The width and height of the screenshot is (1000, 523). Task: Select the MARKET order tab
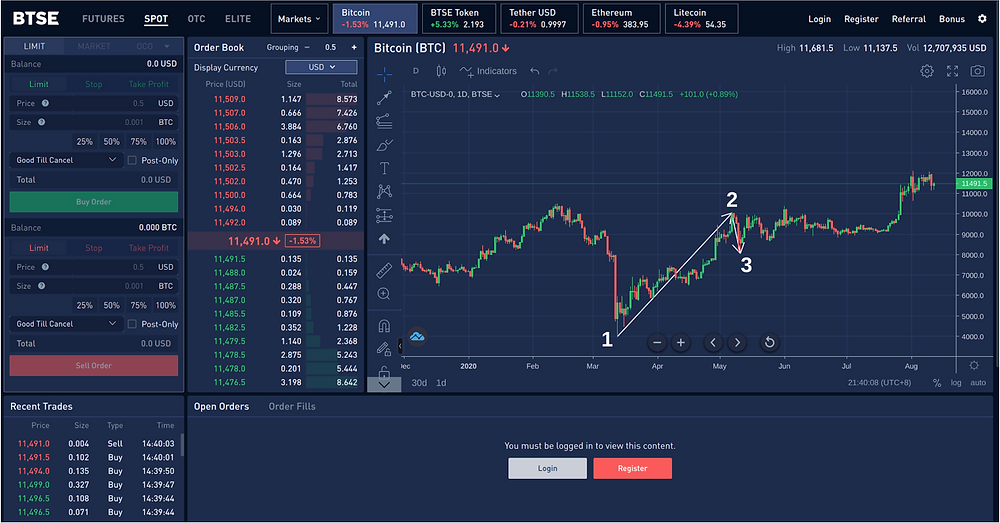point(94,46)
